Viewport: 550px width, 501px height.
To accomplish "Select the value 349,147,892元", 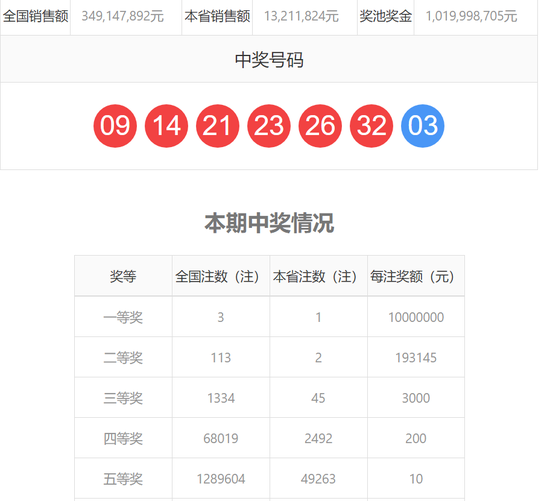I will pos(123,16).
